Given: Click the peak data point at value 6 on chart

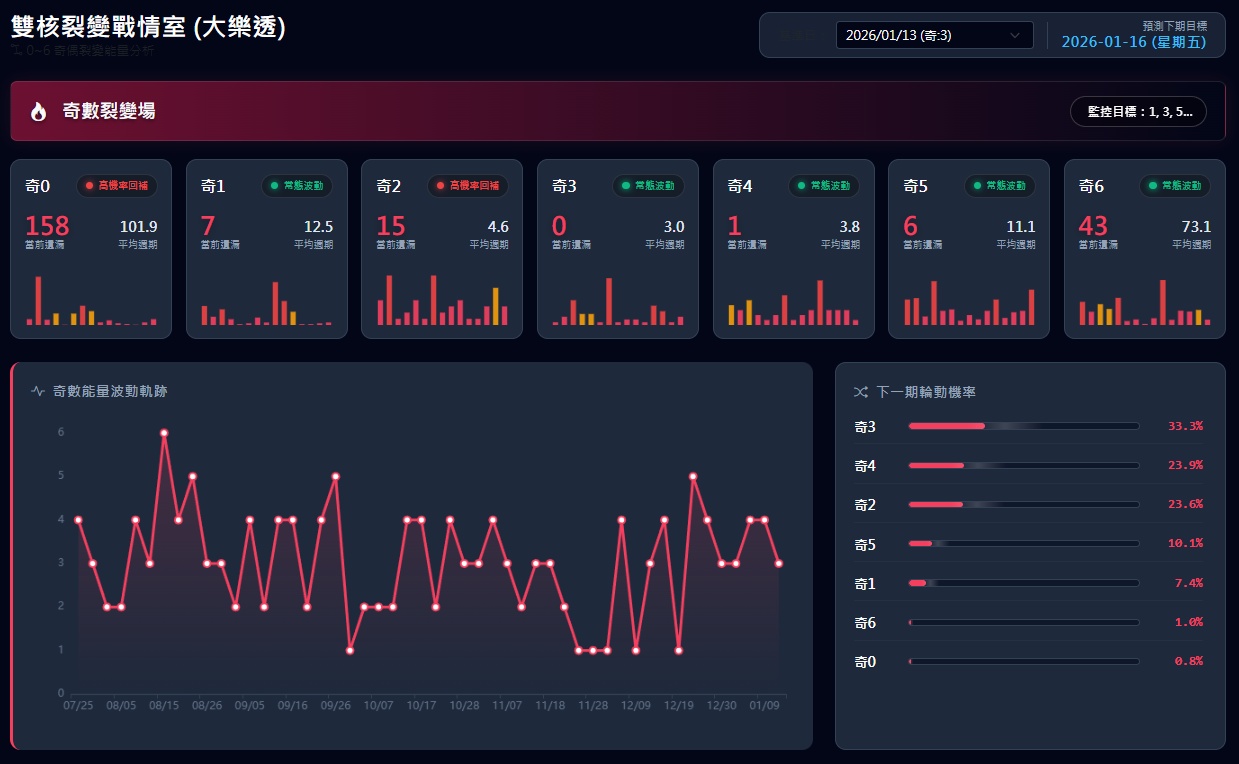Looking at the screenshot, I should click(164, 433).
